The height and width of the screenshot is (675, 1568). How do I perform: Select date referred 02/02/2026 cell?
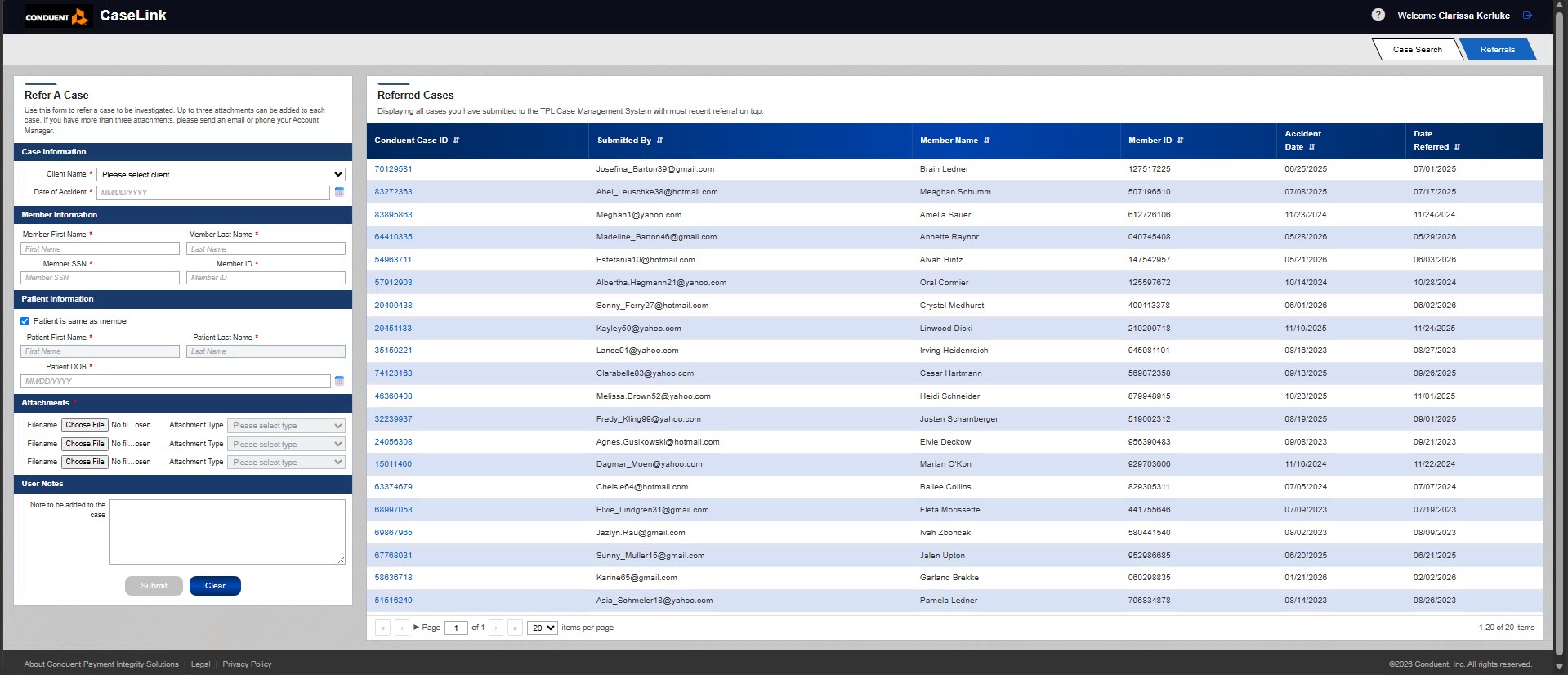pyautogui.click(x=1435, y=578)
